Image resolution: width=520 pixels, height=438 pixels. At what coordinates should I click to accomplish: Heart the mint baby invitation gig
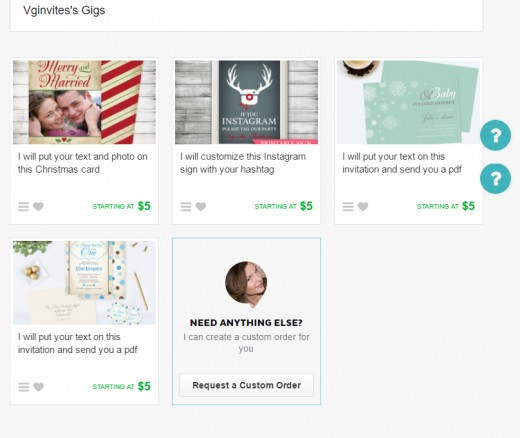coord(363,206)
